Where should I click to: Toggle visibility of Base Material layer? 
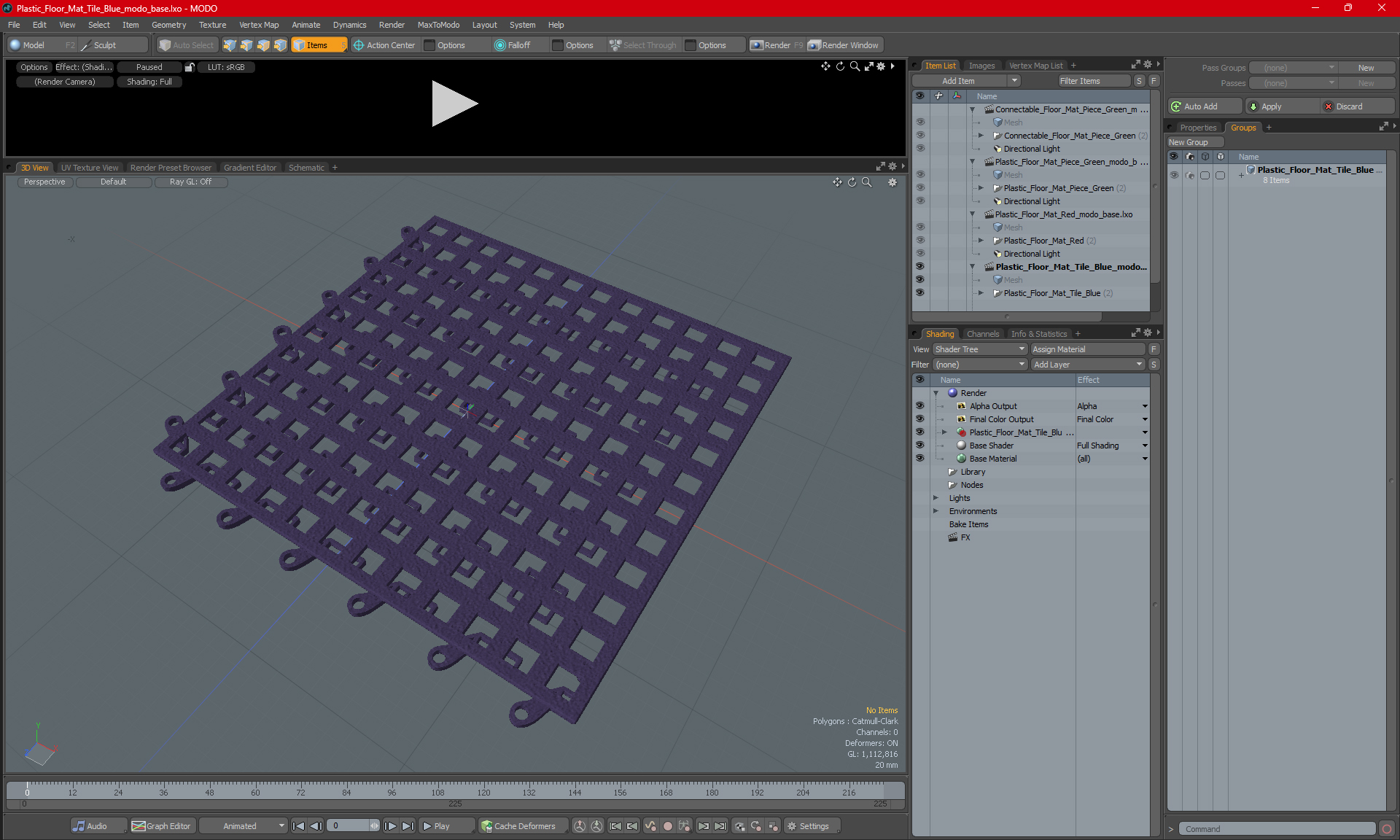pos(919,459)
